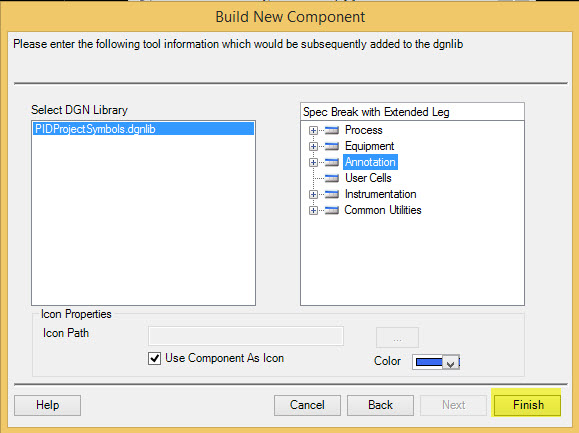
Task: Click the Equipment category folder icon
Action: coord(332,146)
